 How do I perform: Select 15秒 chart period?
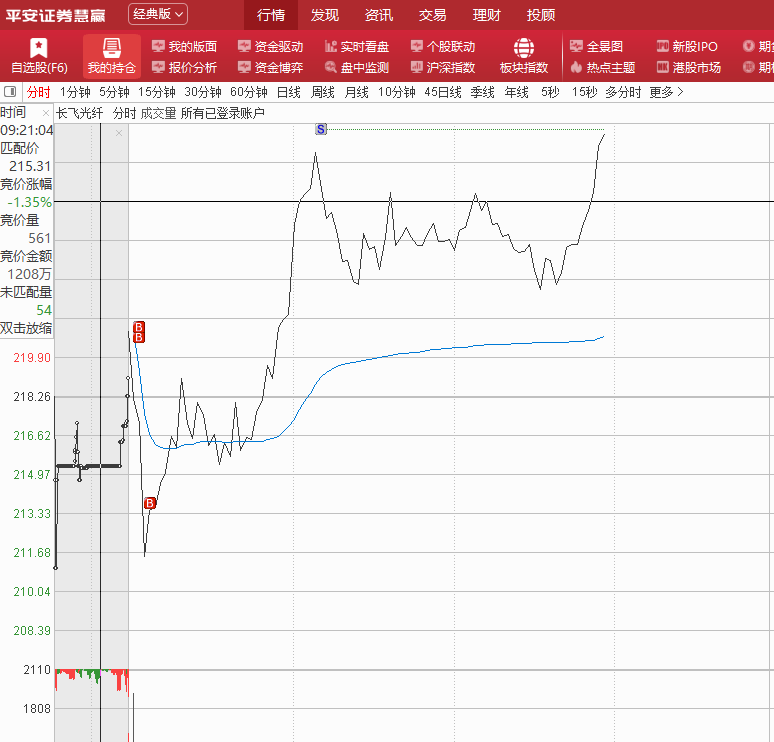pos(584,92)
